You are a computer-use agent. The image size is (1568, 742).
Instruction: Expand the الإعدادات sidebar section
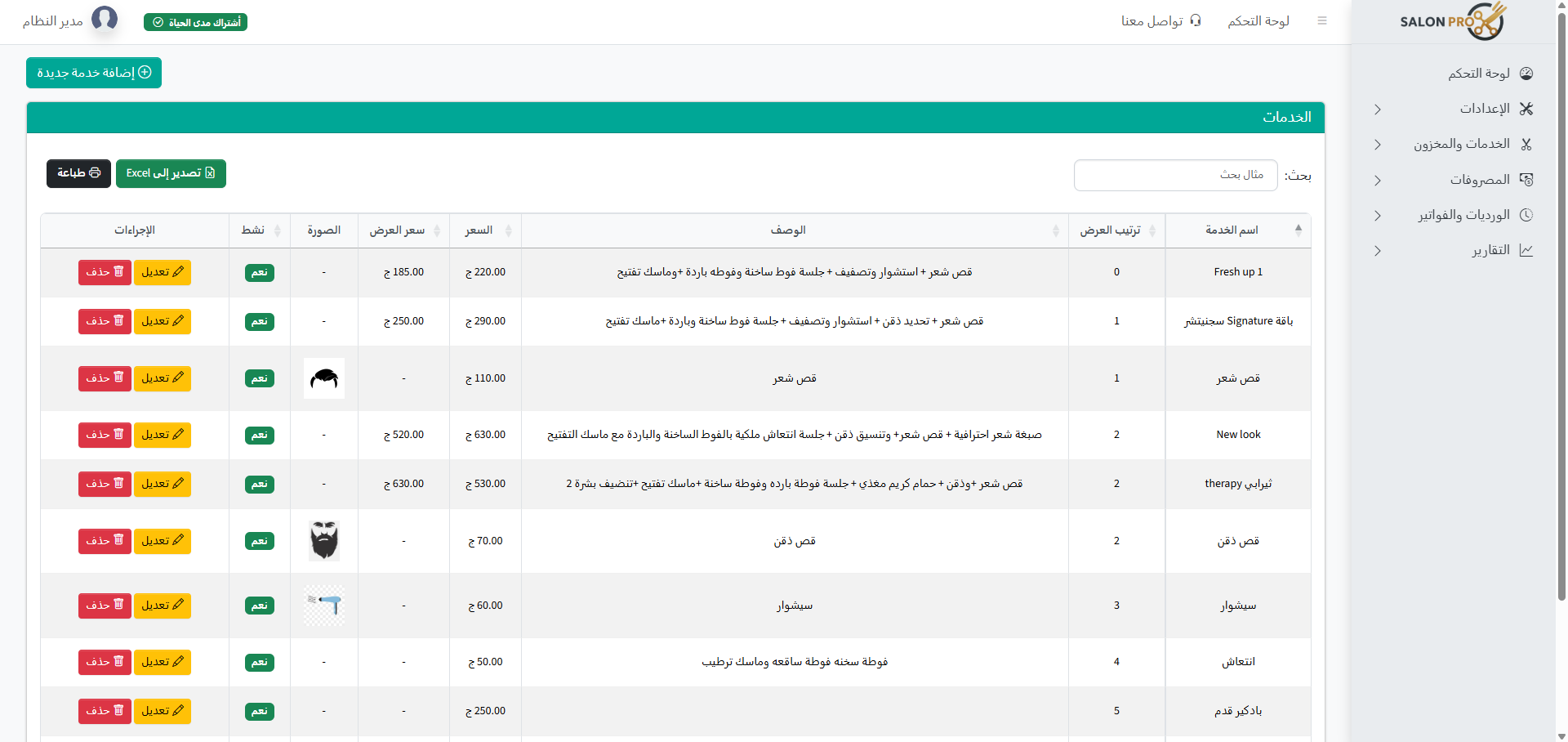coord(1378,109)
